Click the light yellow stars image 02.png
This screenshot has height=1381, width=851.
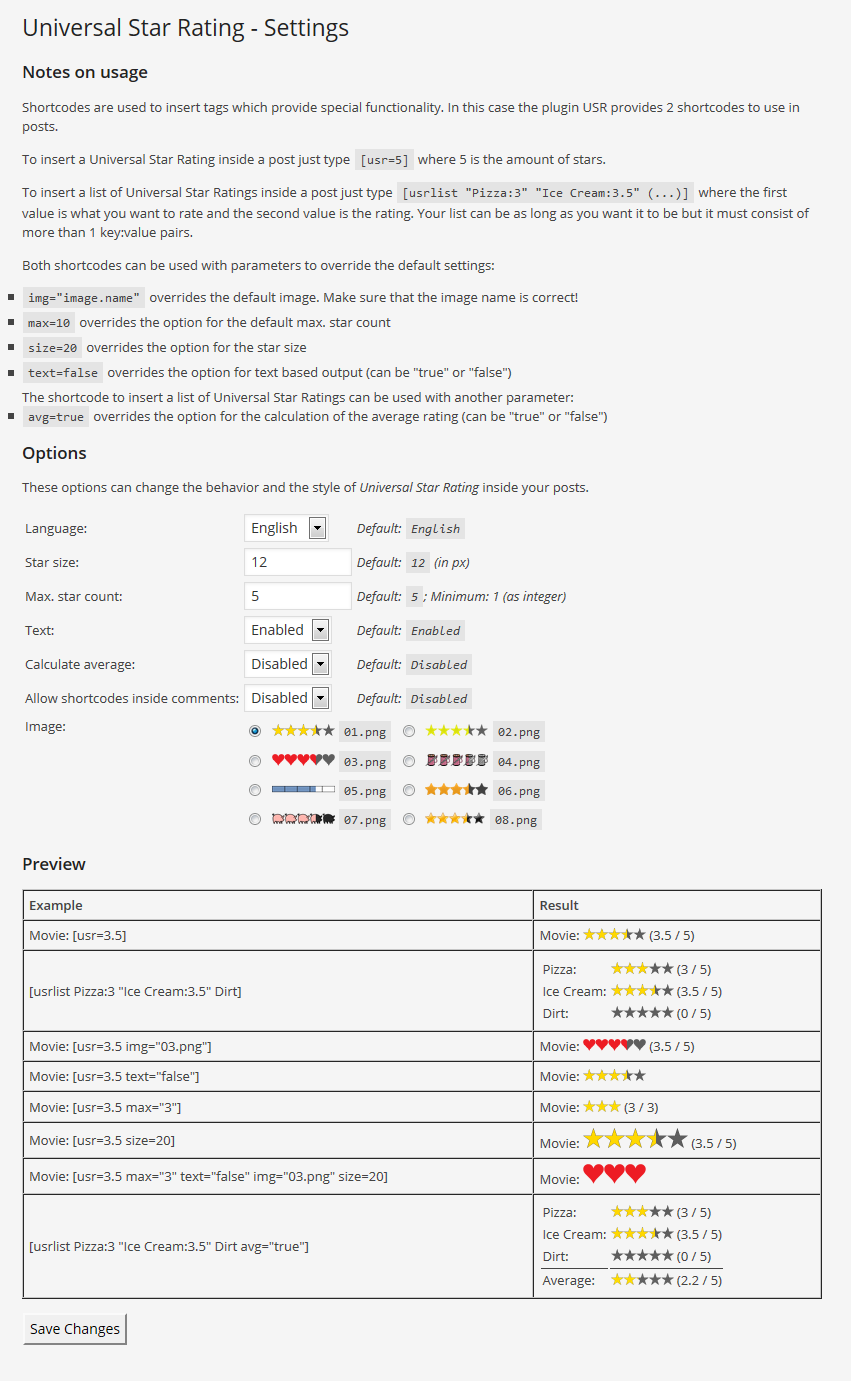pos(457,731)
